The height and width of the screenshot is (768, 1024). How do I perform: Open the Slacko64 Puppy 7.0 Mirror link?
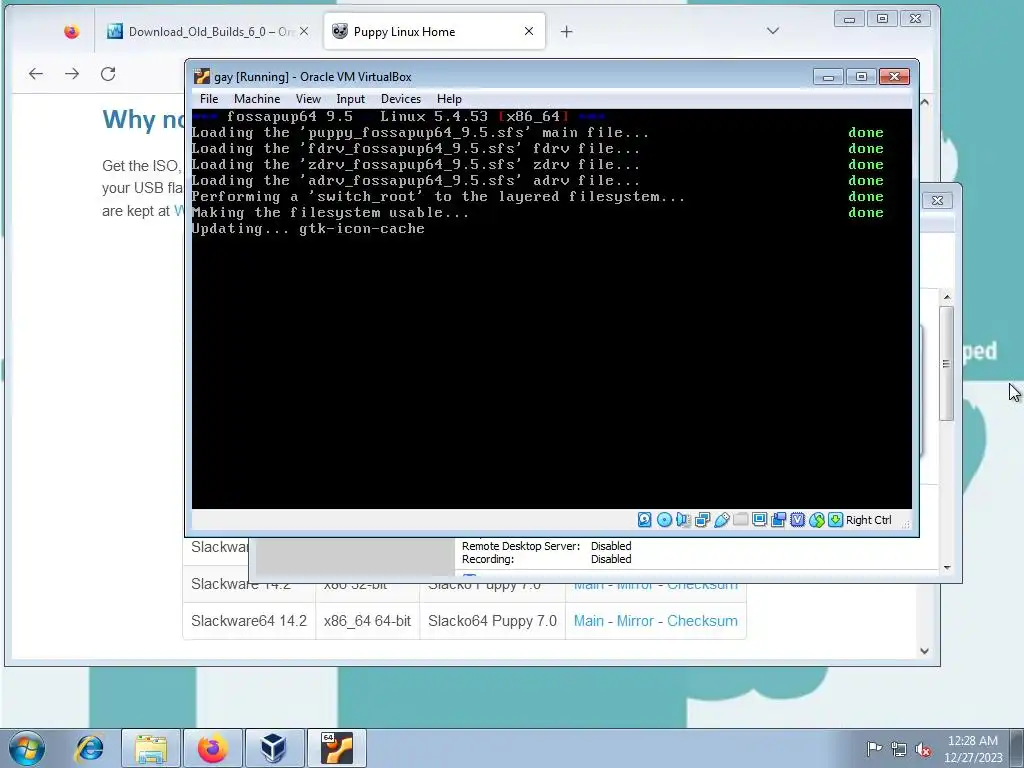pos(635,620)
